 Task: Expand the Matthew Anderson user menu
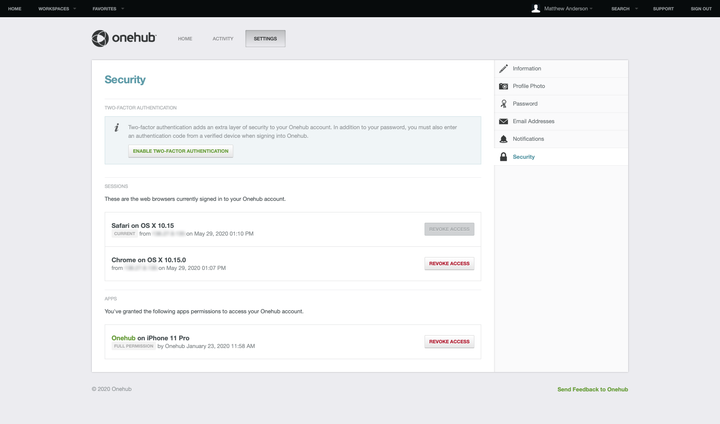568,9
